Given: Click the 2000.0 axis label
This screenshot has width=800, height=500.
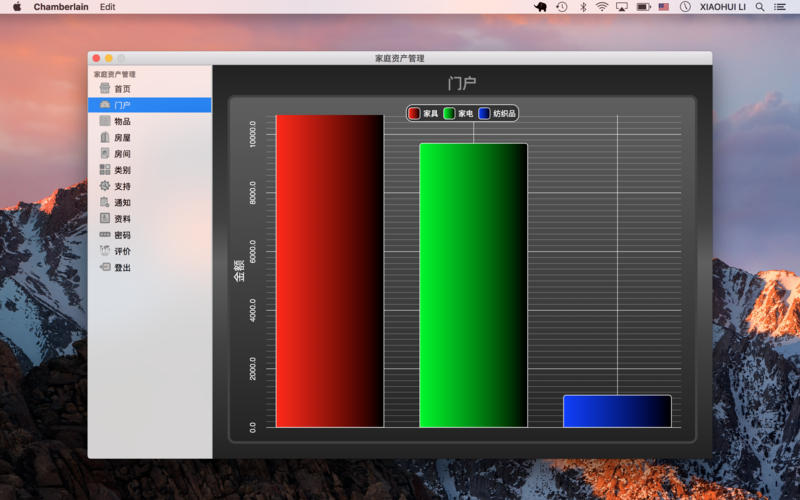Looking at the screenshot, I should click(x=253, y=368).
